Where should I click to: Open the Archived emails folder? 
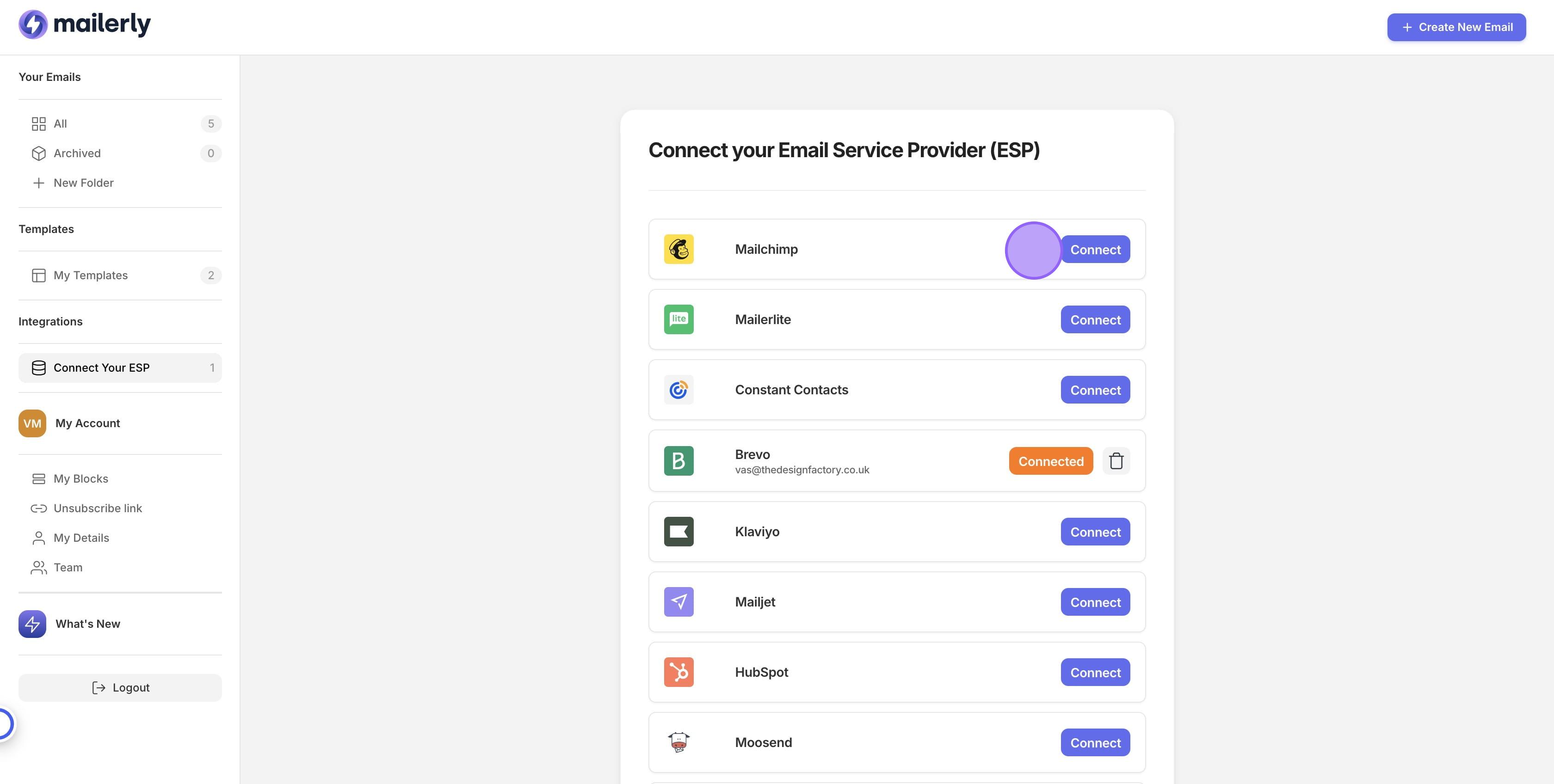tap(77, 153)
